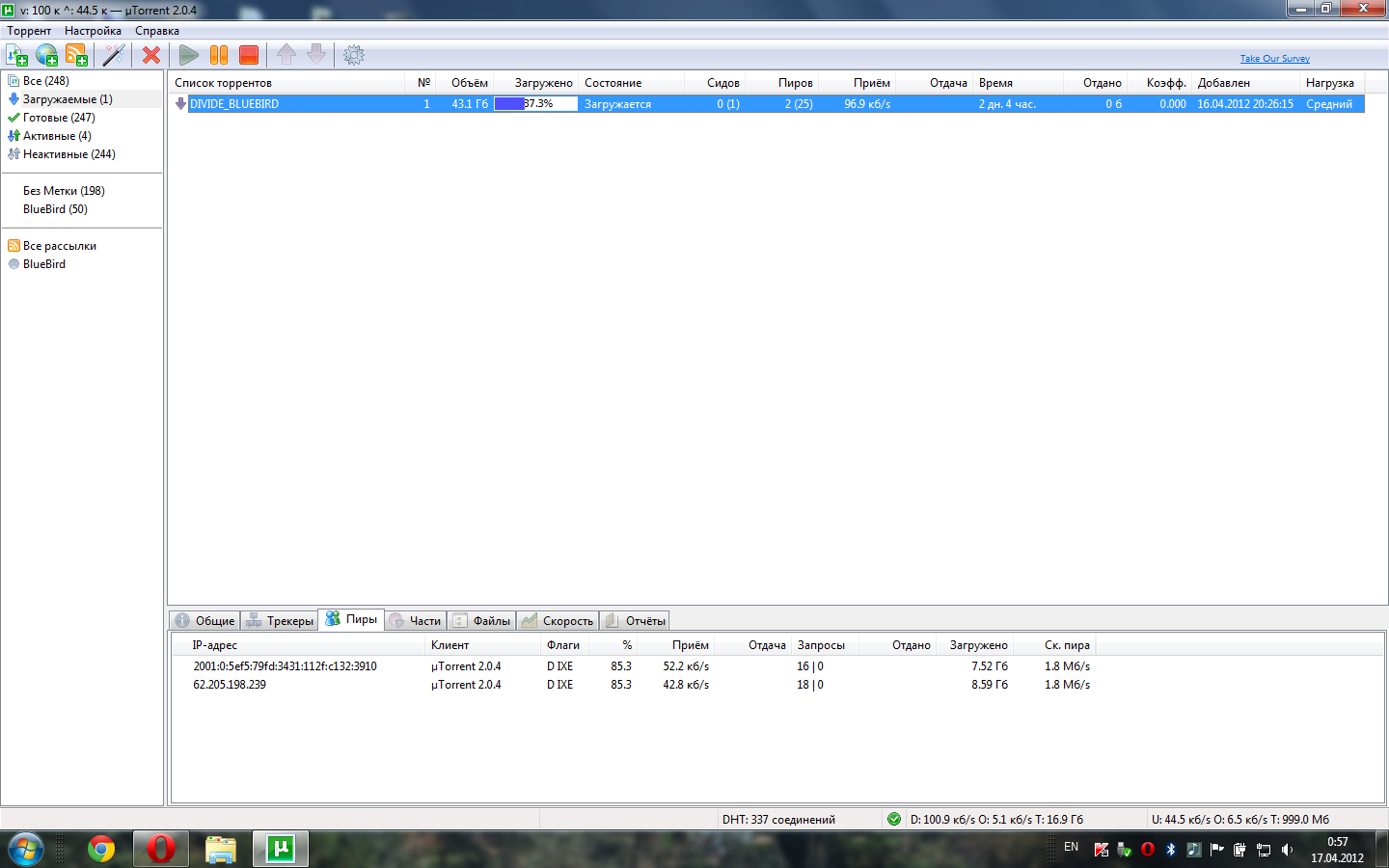Click the red Stop torrent icon

[249, 55]
